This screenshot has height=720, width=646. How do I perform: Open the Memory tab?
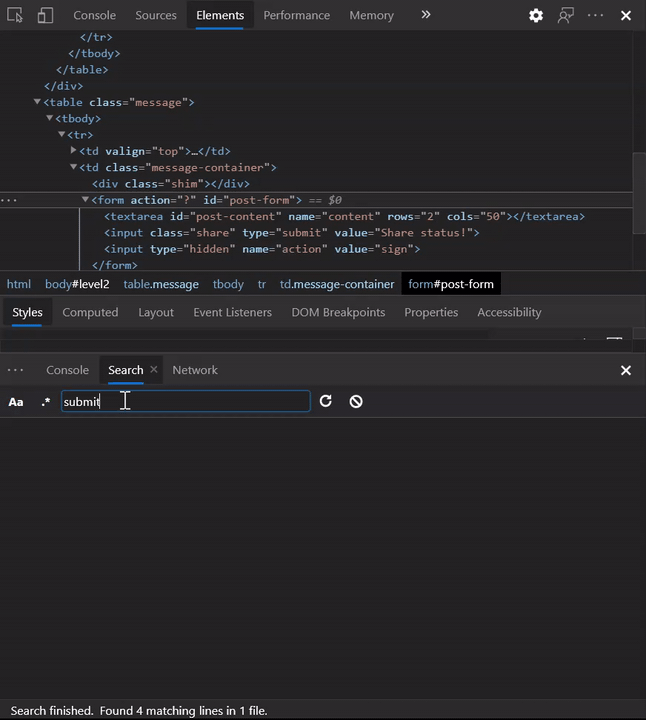tap(371, 15)
